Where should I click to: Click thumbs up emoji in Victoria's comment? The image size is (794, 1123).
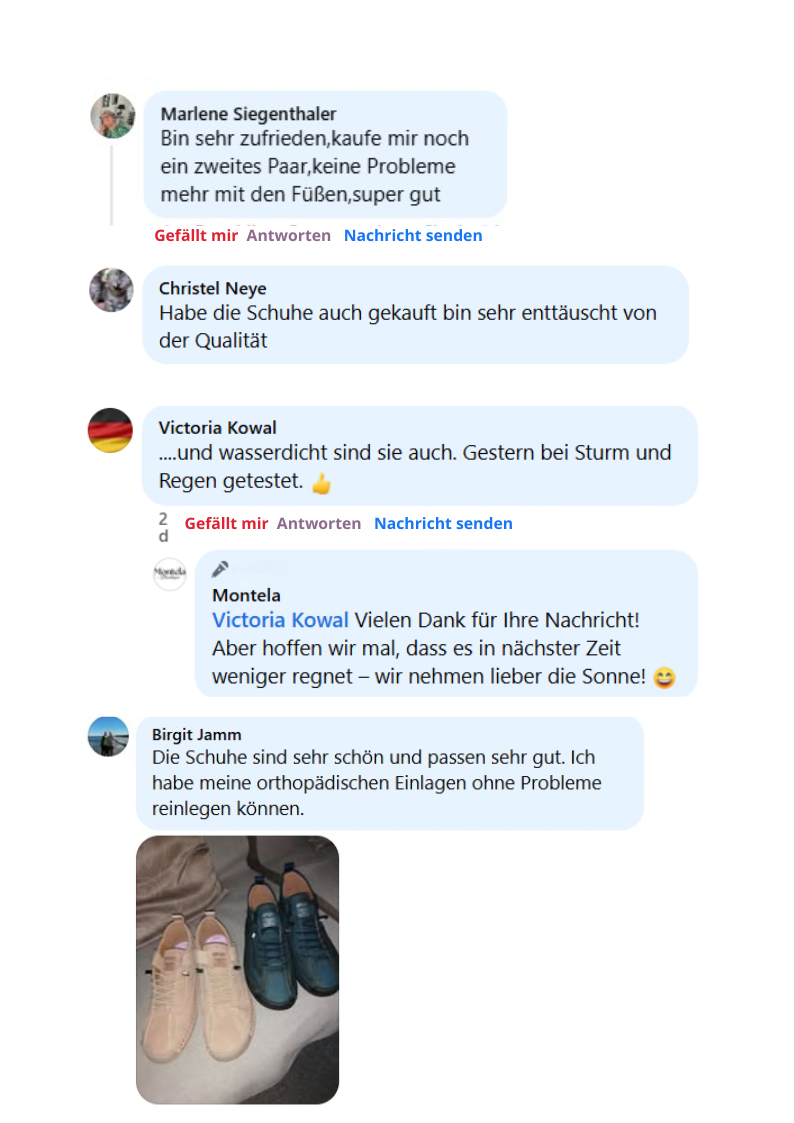321,484
